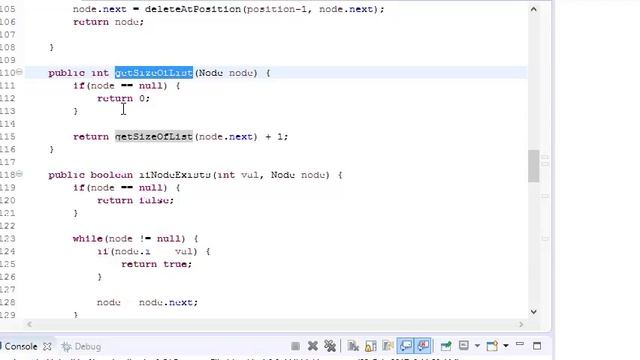The height and width of the screenshot is (360, 640).
Task: Click overview ruler marker near line 123
Action: [x=545, y=238]
